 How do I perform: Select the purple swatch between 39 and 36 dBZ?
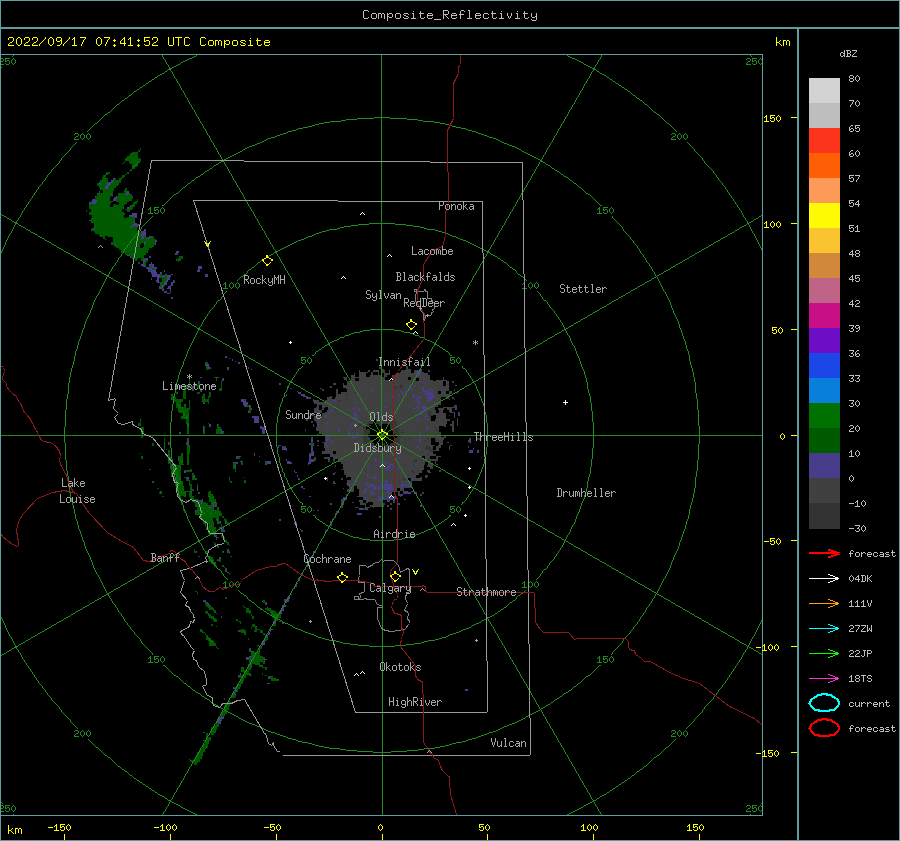point(824,341)
